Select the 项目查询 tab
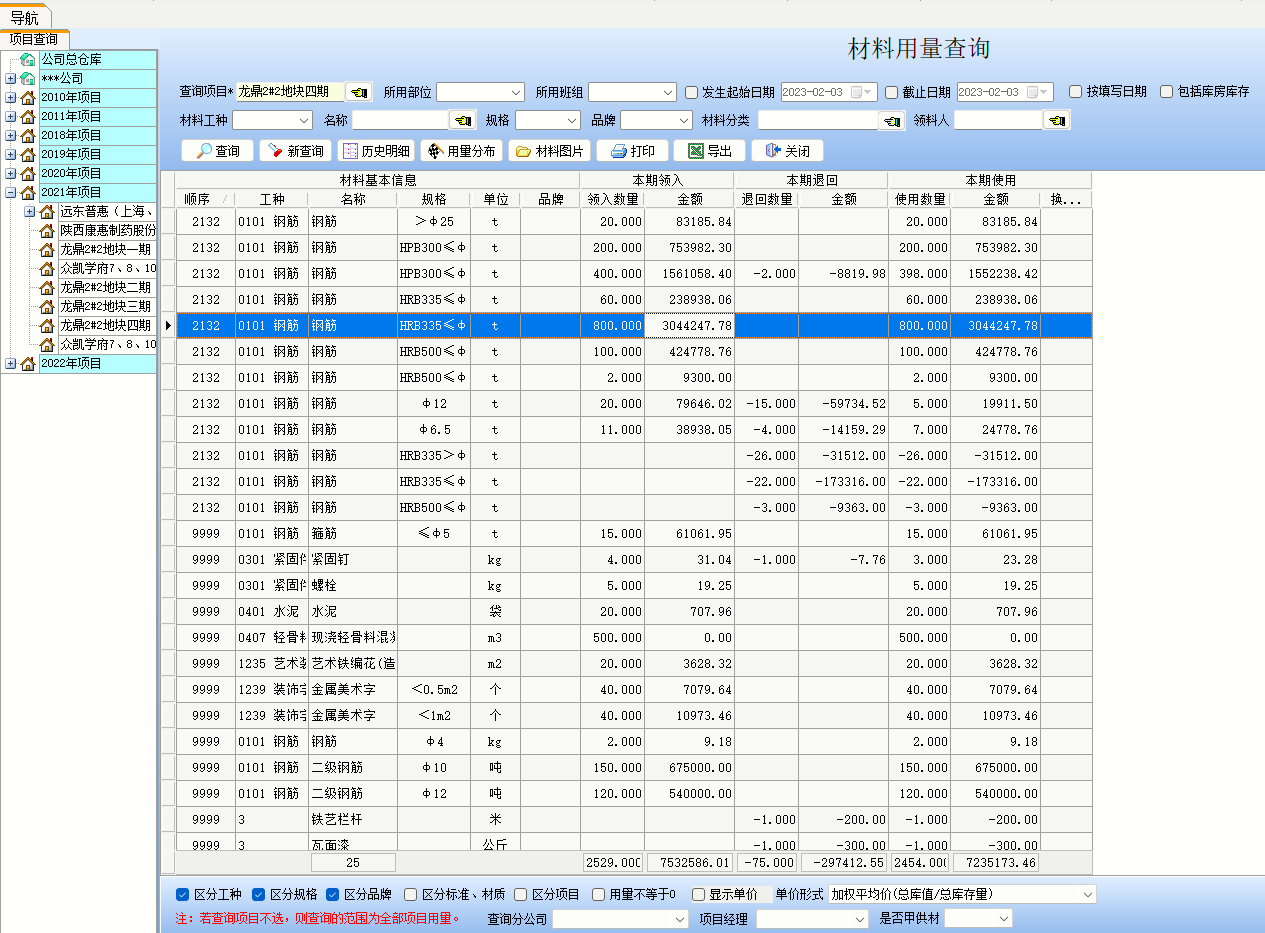Image resolution: width=1265 pixels, height=933 pixels. pos(33,39)
